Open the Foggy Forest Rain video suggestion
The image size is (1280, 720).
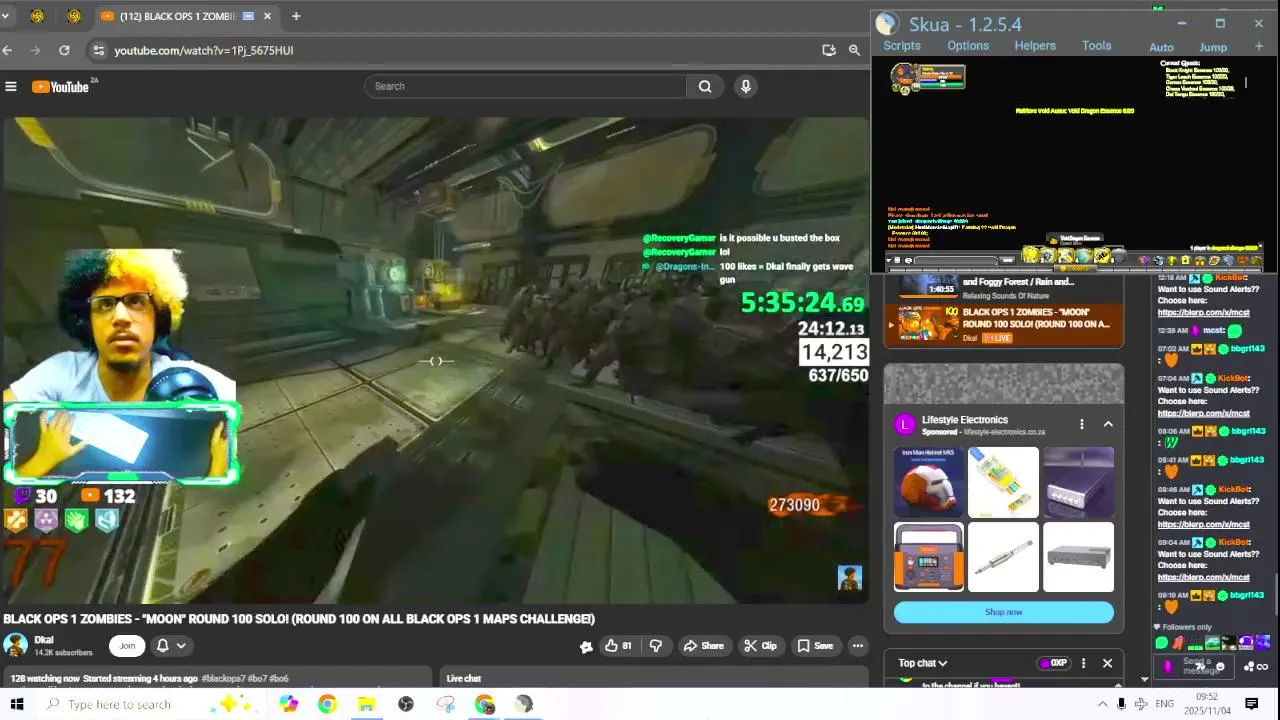pyautogui.click(x=1004, y=287)
